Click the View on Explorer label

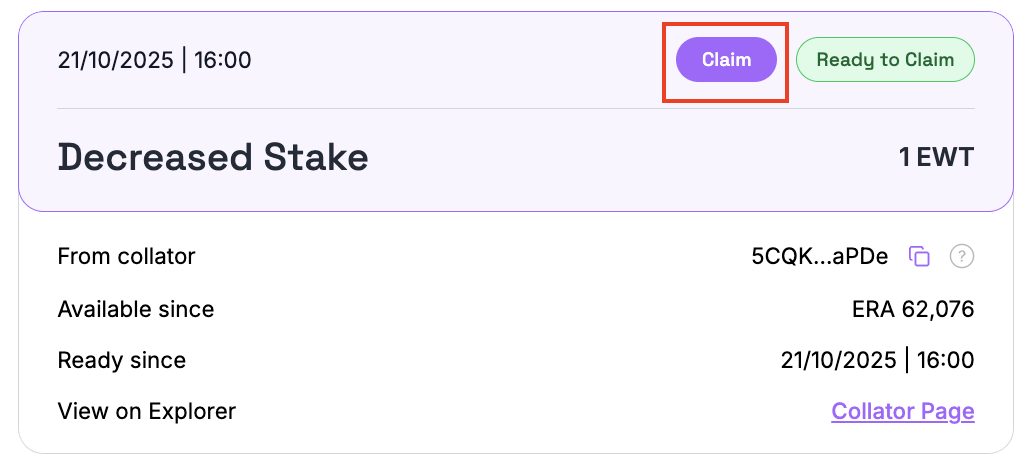(x=147, y=411)
